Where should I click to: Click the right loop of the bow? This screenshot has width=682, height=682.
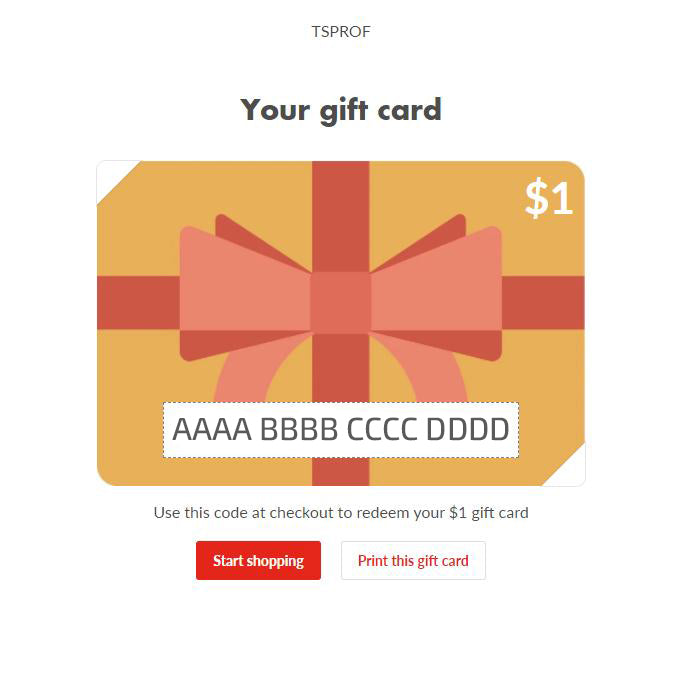436,294
